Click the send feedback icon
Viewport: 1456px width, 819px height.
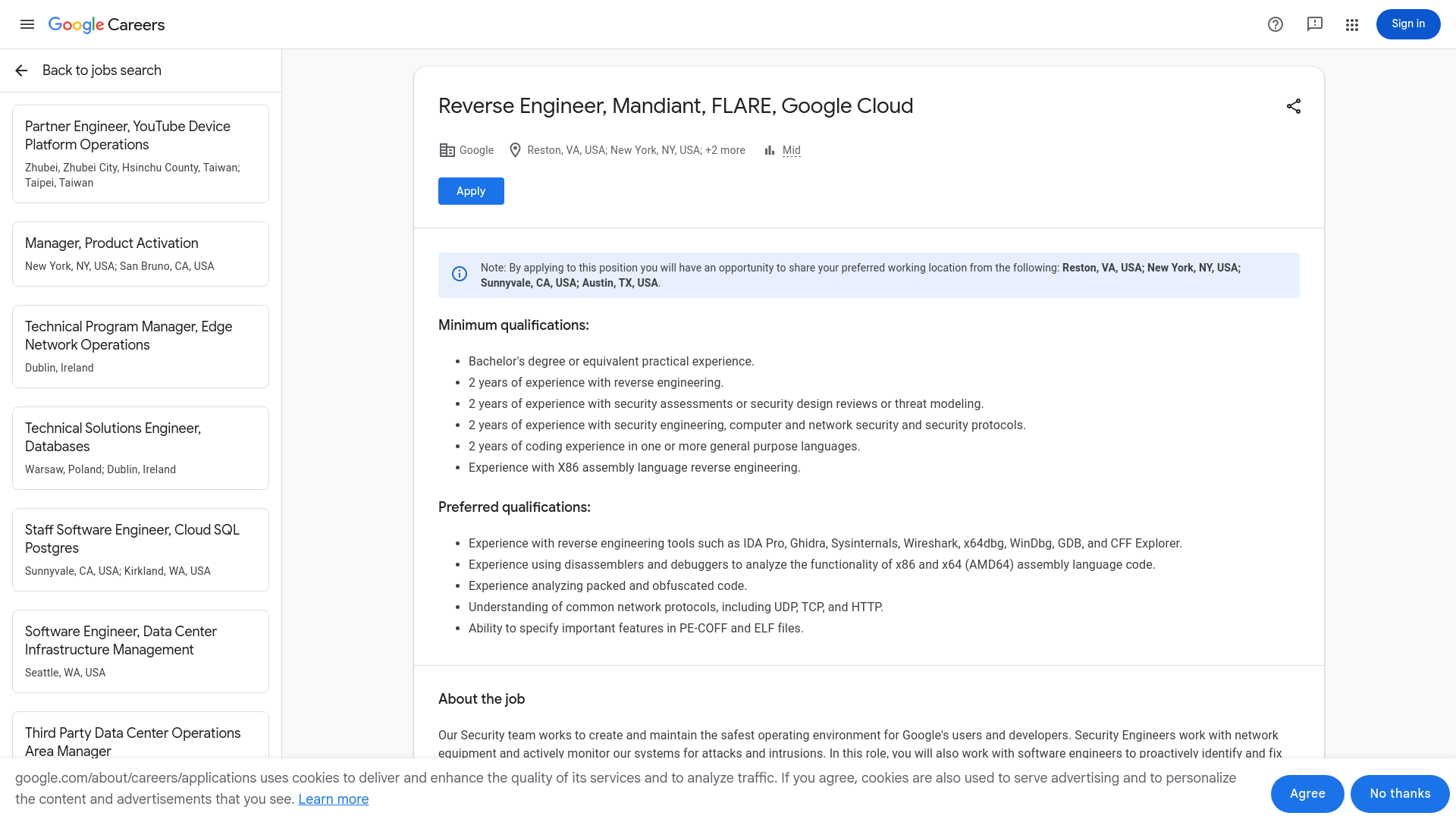[1314, 24]
